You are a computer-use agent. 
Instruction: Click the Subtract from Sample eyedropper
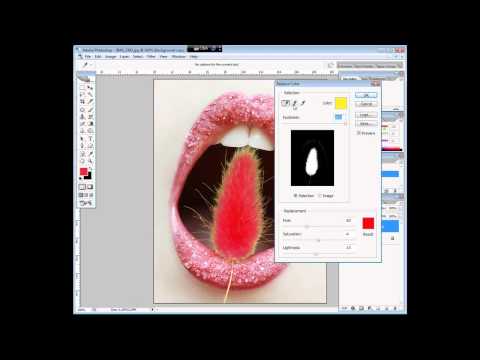pos(303,103)
